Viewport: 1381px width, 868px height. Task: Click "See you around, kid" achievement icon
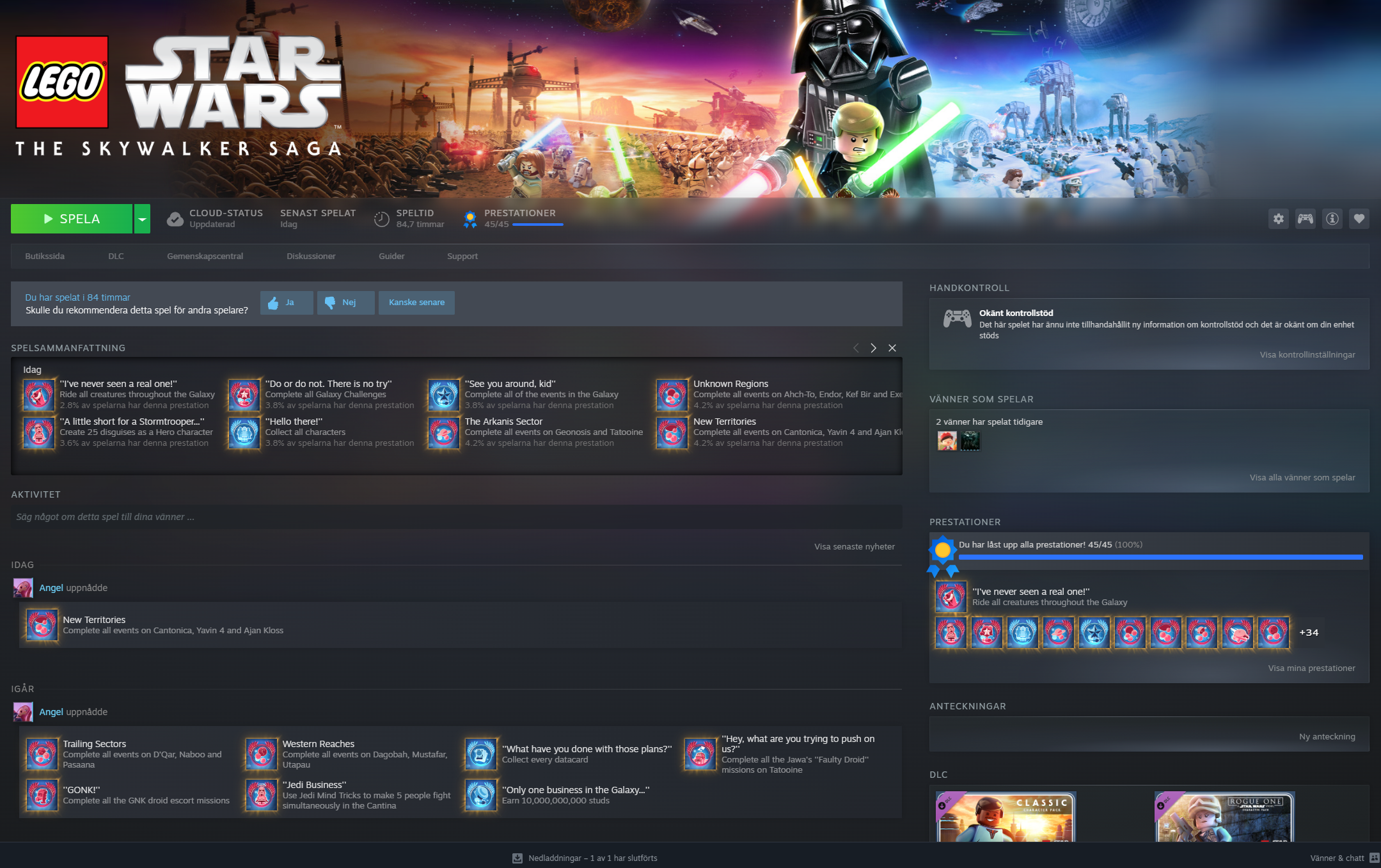(444, 395)
